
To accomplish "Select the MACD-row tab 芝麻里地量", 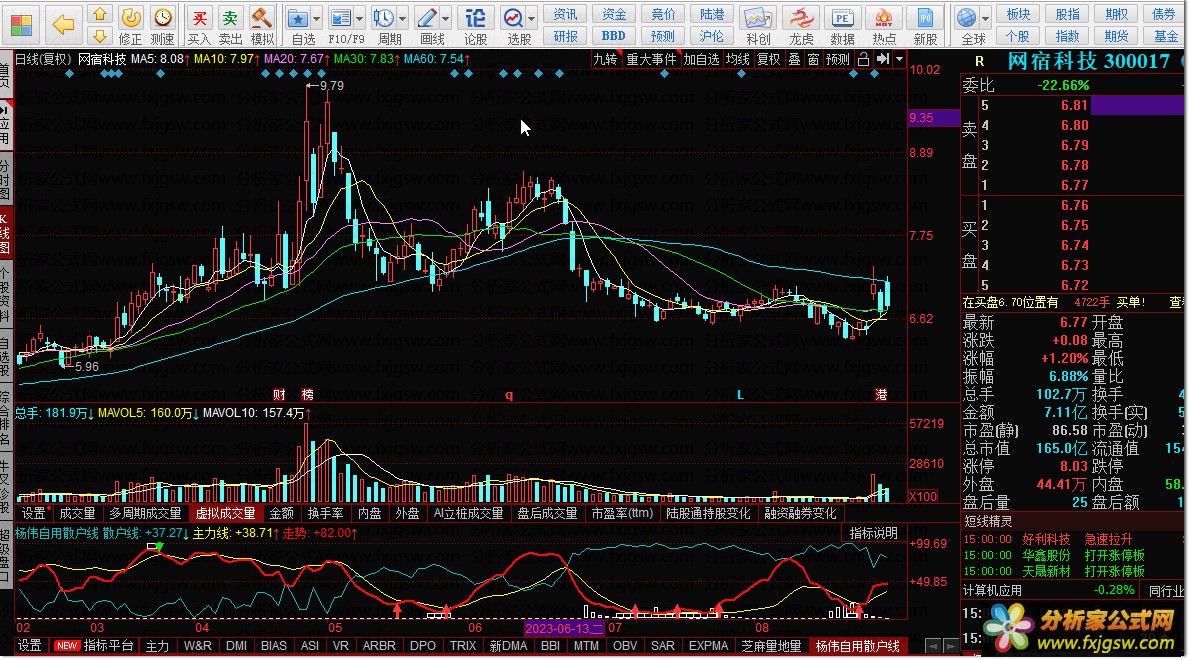I will coord(772,646).
